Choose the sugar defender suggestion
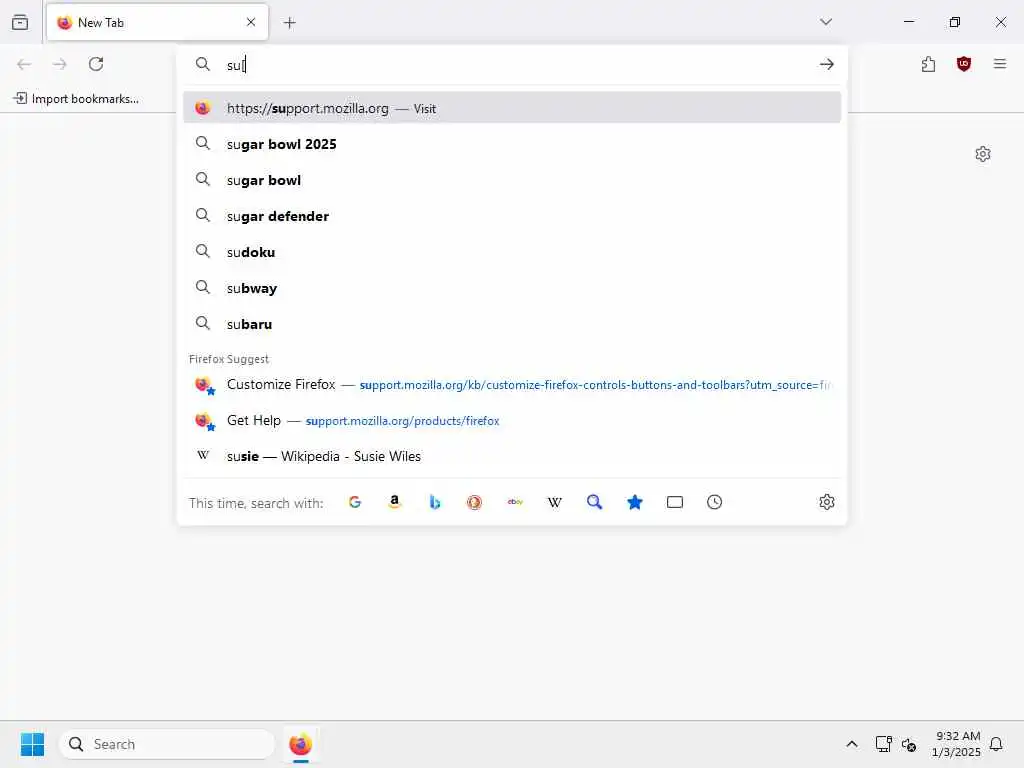Image resolution: width=1024 pixels, height=768 pixels. point(512,216)
